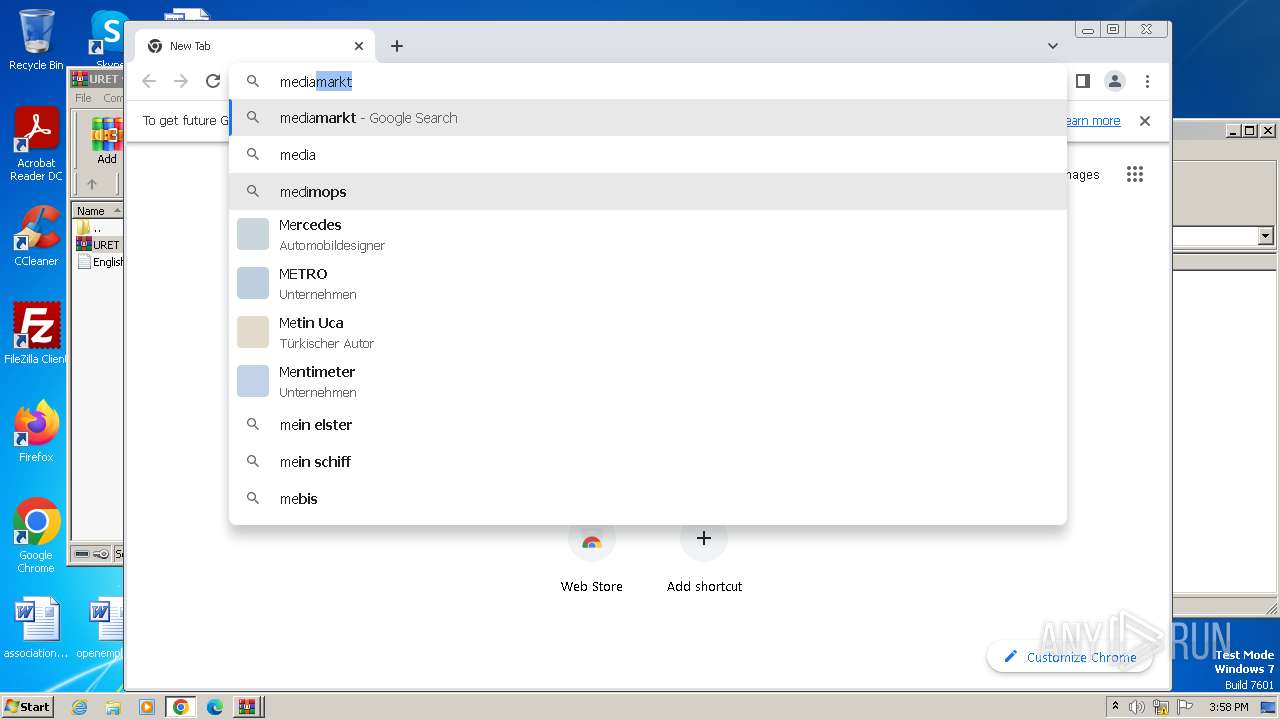
Task: Open the Recycle Bin desktop icon
Action: click(36, 40)
